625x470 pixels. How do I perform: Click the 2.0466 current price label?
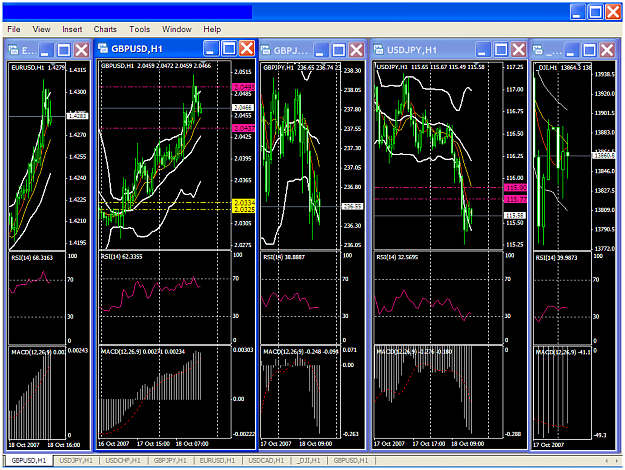click(243, 108)
